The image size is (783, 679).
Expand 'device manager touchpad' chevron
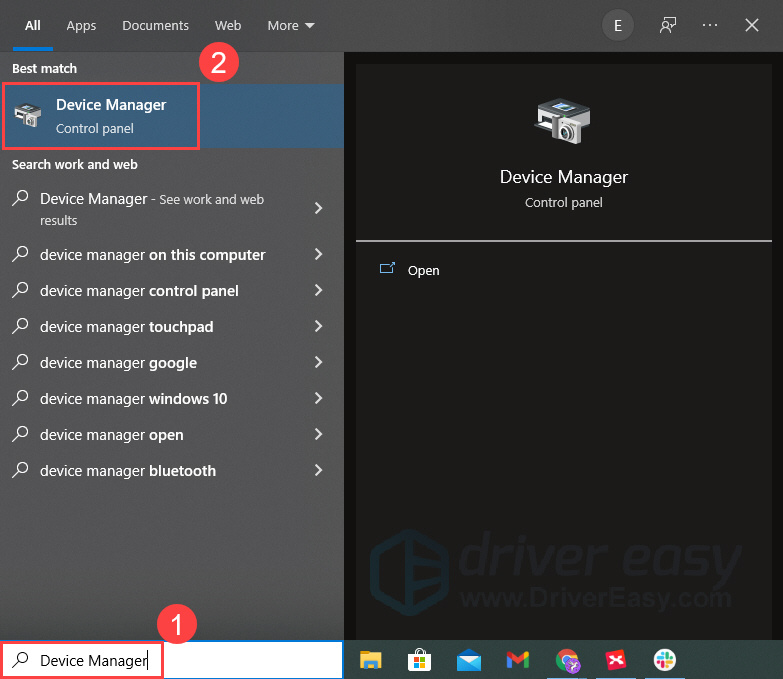click(318, 327)
